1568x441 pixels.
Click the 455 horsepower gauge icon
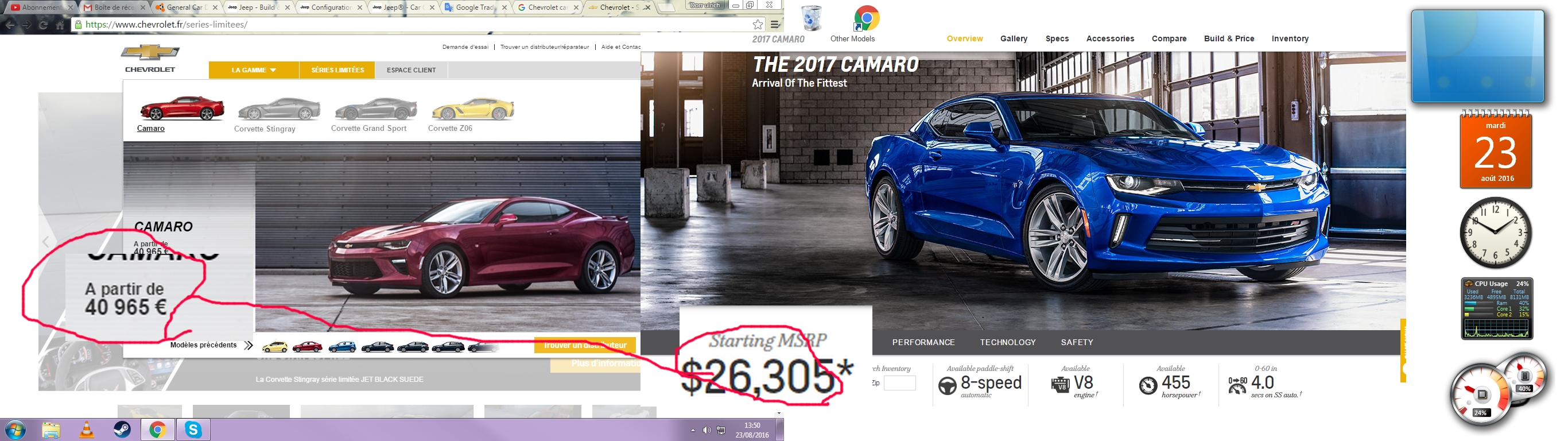[x=1148, y=385]
